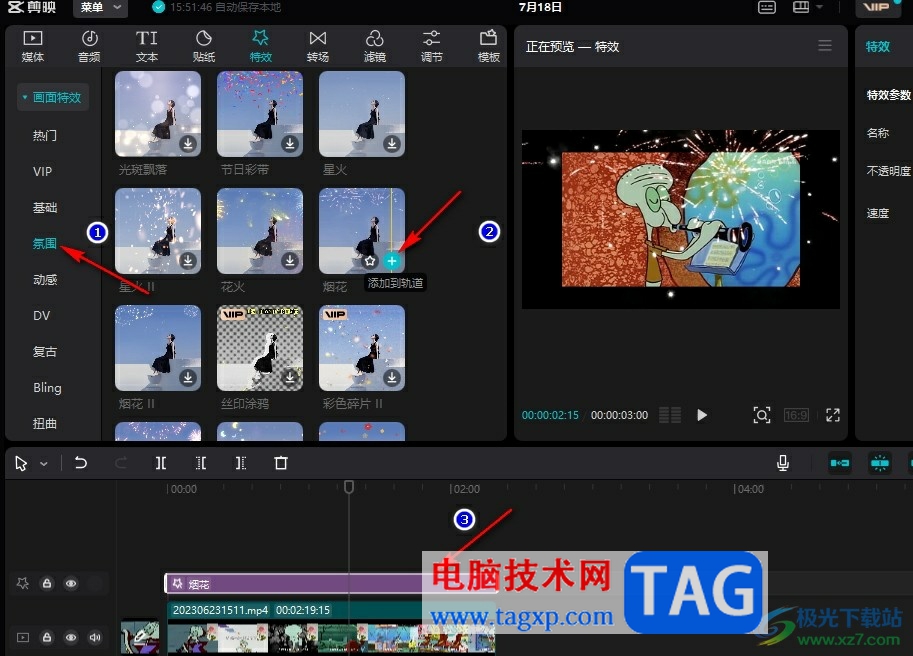Delete the selected clip

281,463
